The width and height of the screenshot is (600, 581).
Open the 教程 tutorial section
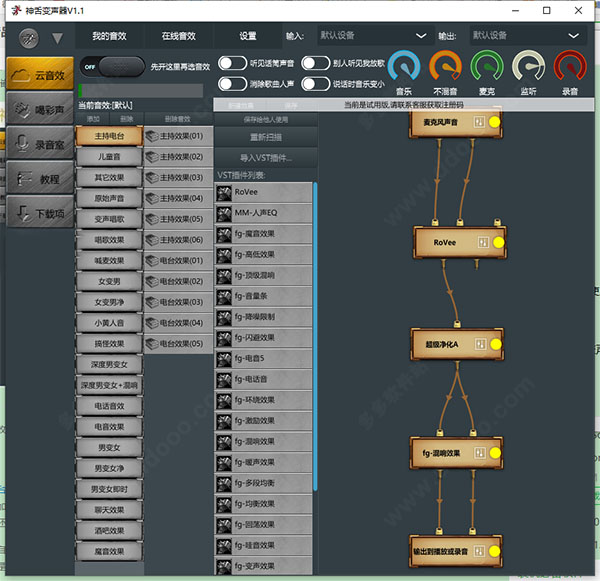40,178
